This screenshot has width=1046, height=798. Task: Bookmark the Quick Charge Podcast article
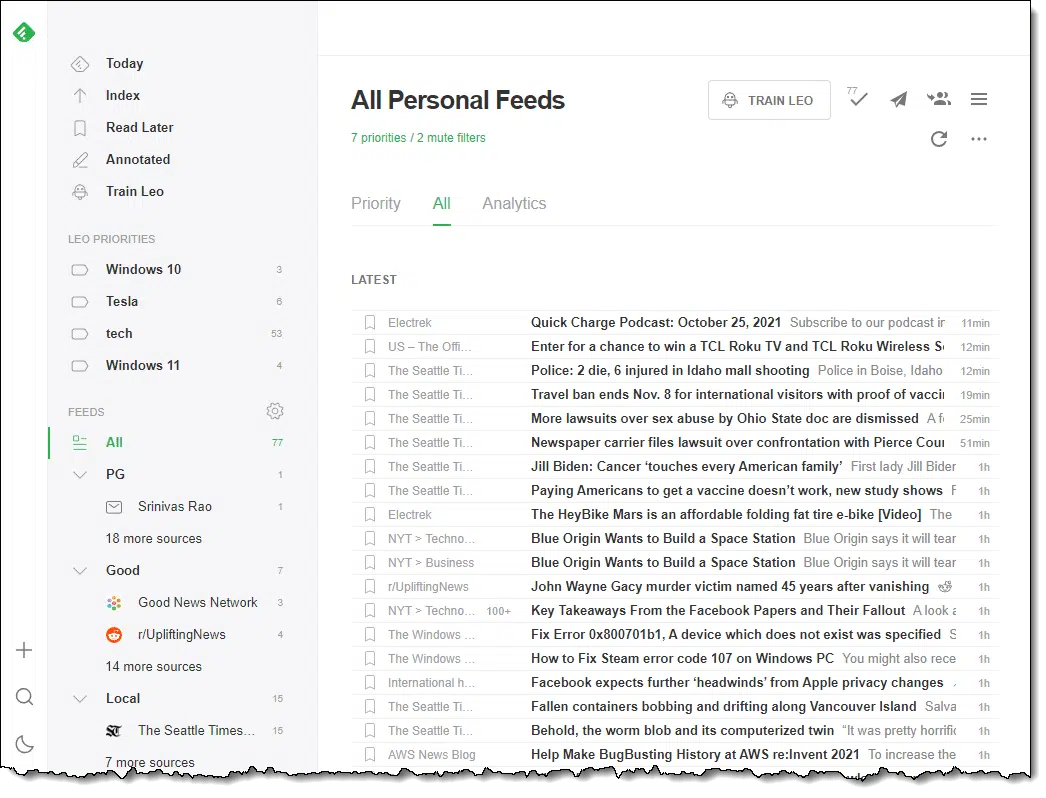pos(370,323)
